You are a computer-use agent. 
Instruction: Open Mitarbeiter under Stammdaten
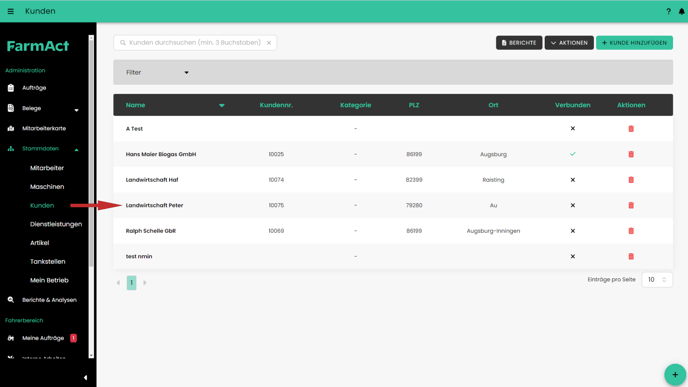click(47, 168)
